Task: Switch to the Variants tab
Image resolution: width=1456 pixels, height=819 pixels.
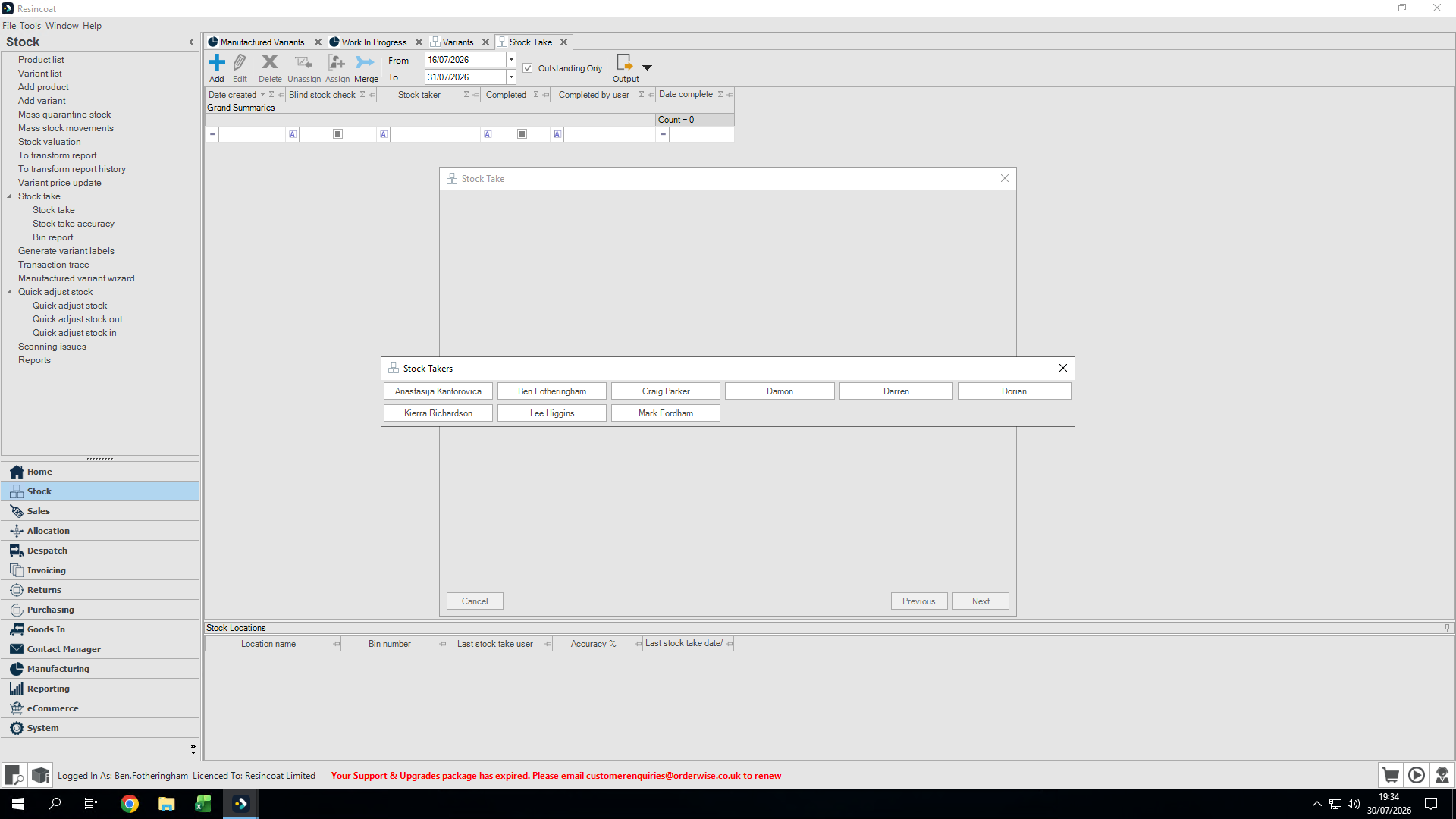Action: (457, 42)
